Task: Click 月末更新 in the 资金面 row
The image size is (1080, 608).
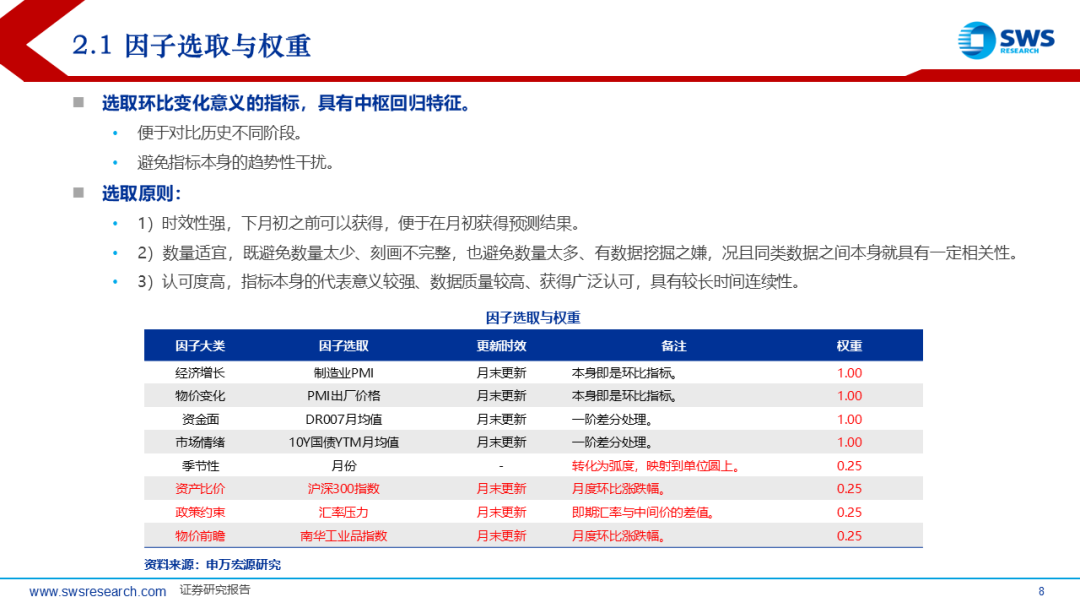Action: (501, 419)
